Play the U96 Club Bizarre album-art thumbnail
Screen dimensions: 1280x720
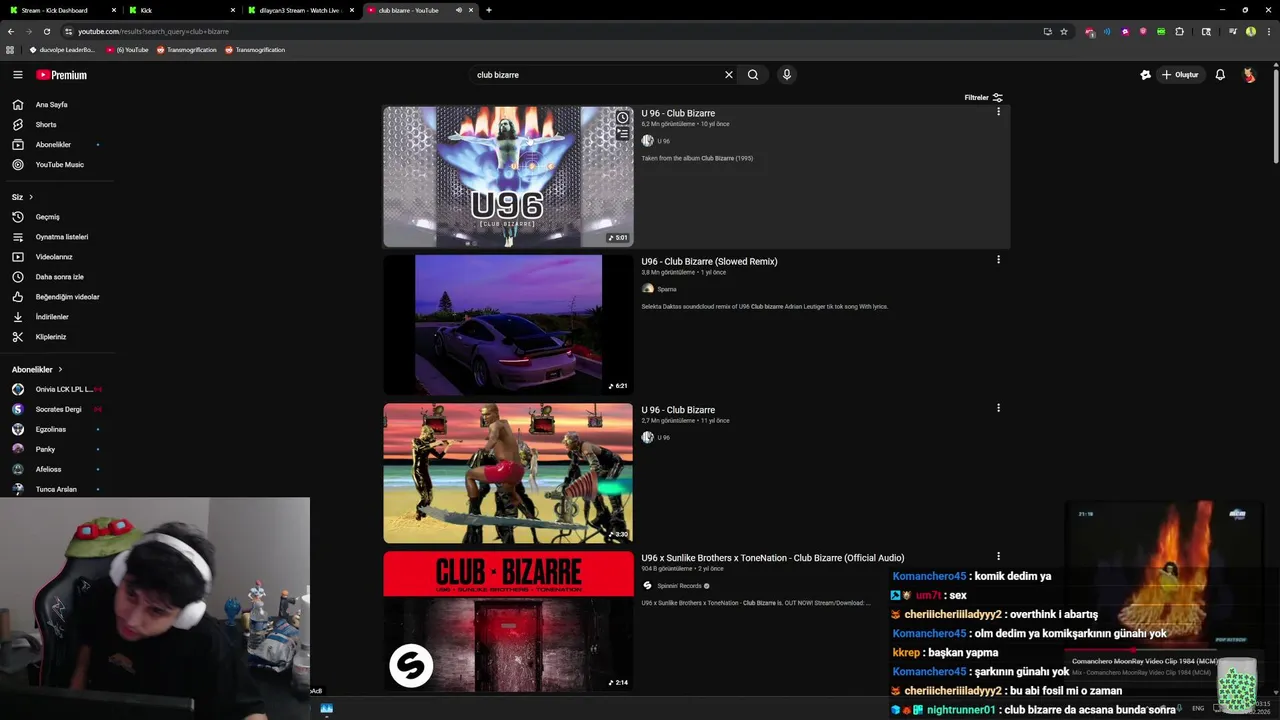click(508, 177)
